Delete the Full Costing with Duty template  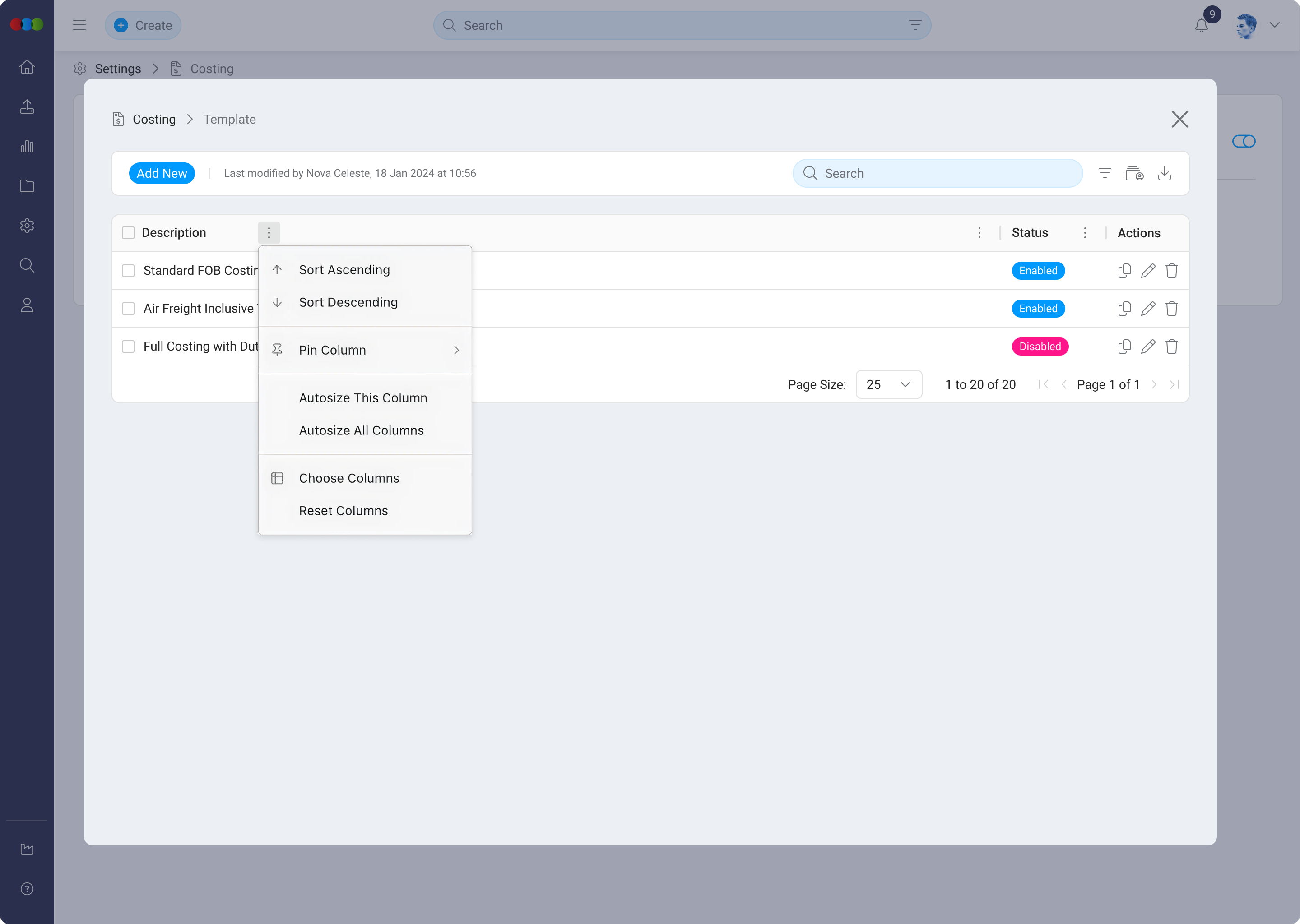[x=1172, y=346]
